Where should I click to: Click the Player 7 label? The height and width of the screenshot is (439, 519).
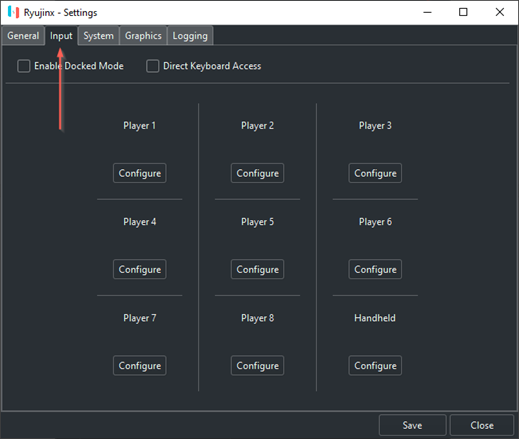[x=139, y=318]
